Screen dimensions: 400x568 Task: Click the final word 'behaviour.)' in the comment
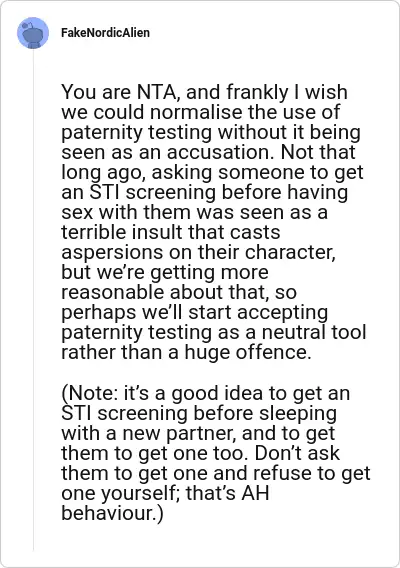(112, 513)
